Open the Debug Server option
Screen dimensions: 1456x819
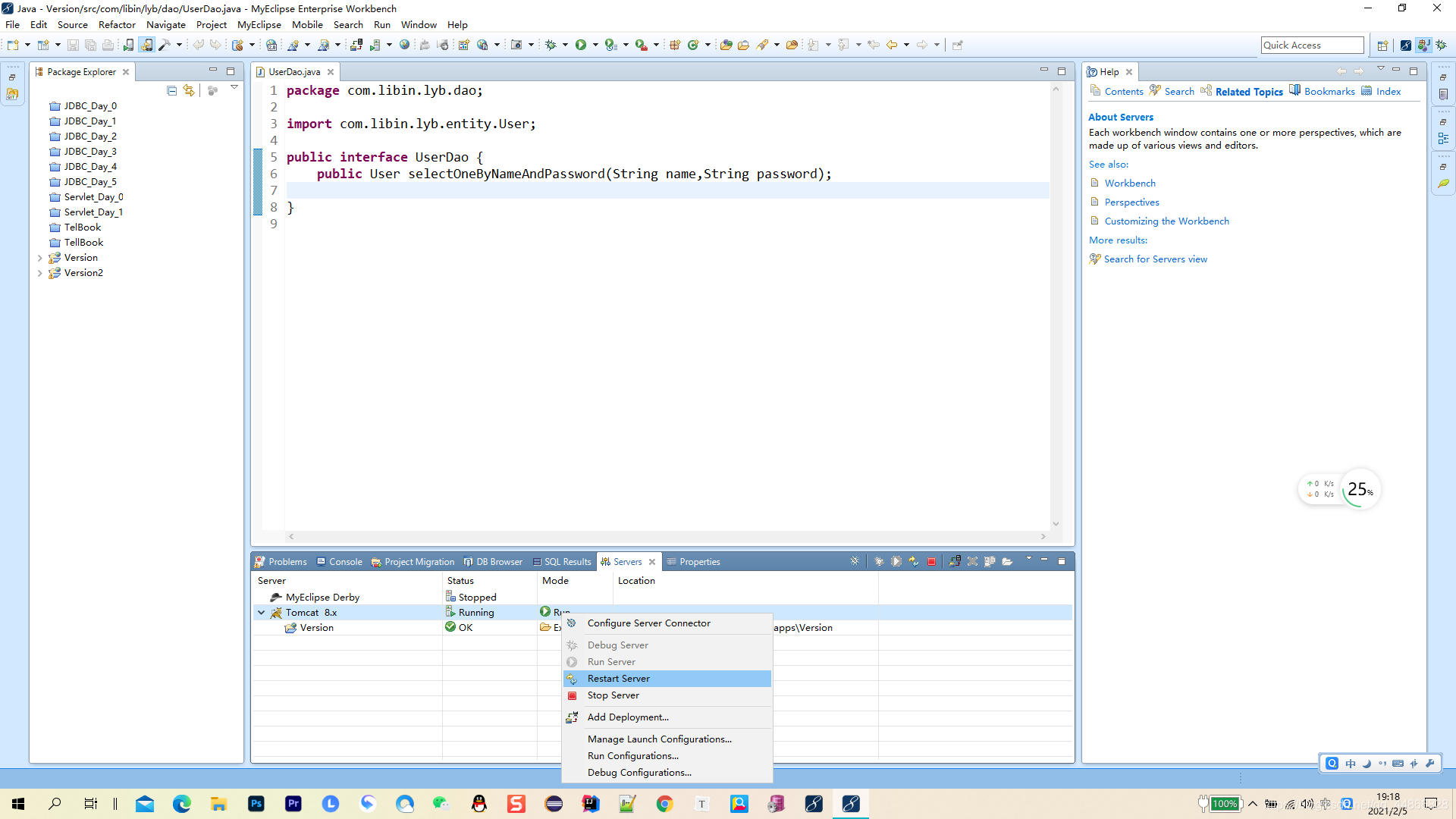point(618,644)
